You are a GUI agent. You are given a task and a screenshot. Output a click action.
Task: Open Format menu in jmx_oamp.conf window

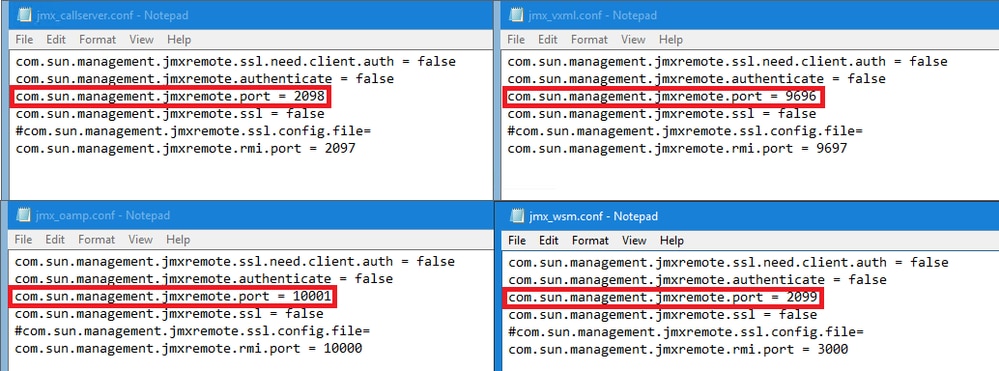pos(97,240)
